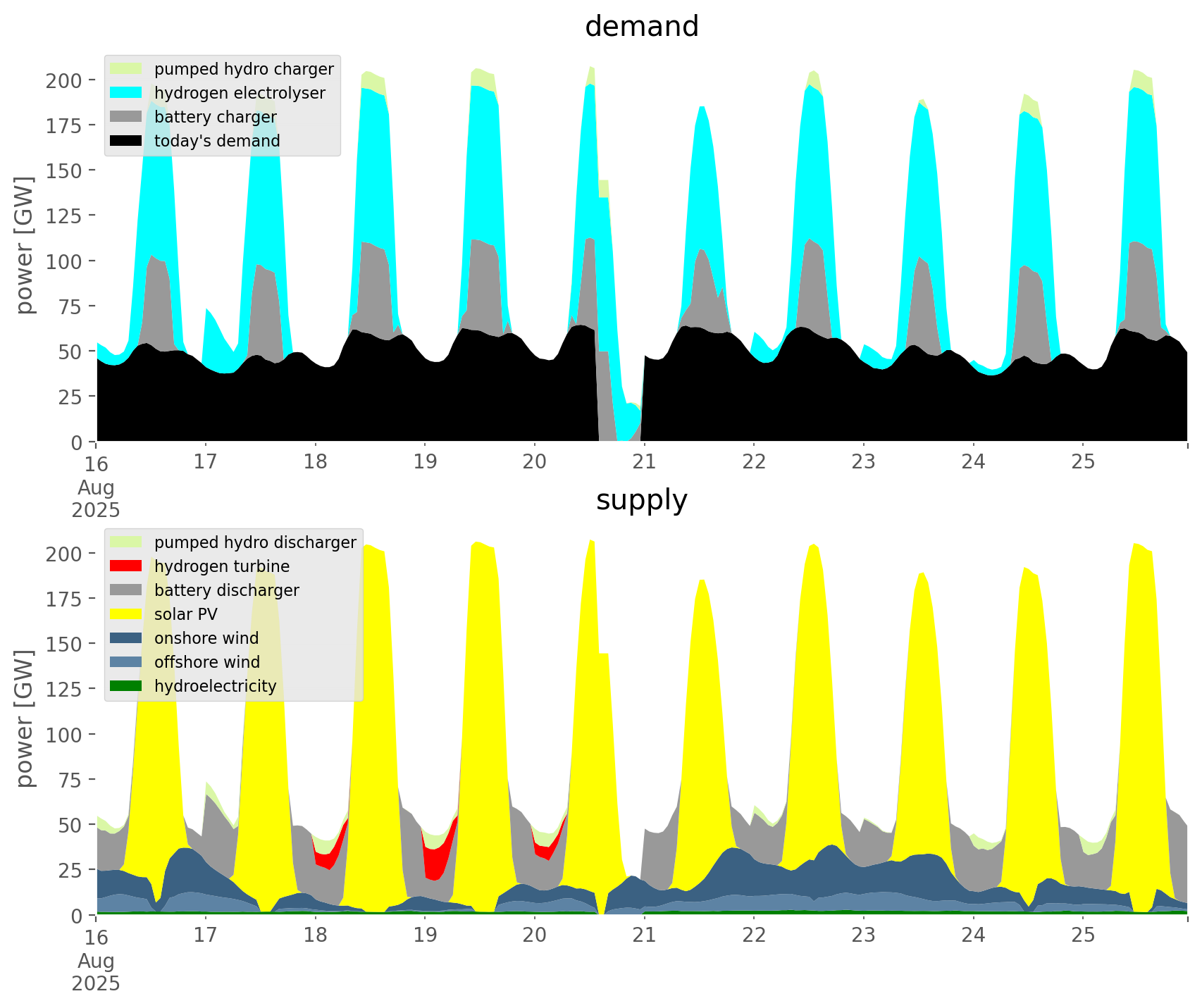Select the 25 date tick on supply chart
The height and width of the screenshot is (1008, 1202).
pyautogui.click(x=1083, y=935)
